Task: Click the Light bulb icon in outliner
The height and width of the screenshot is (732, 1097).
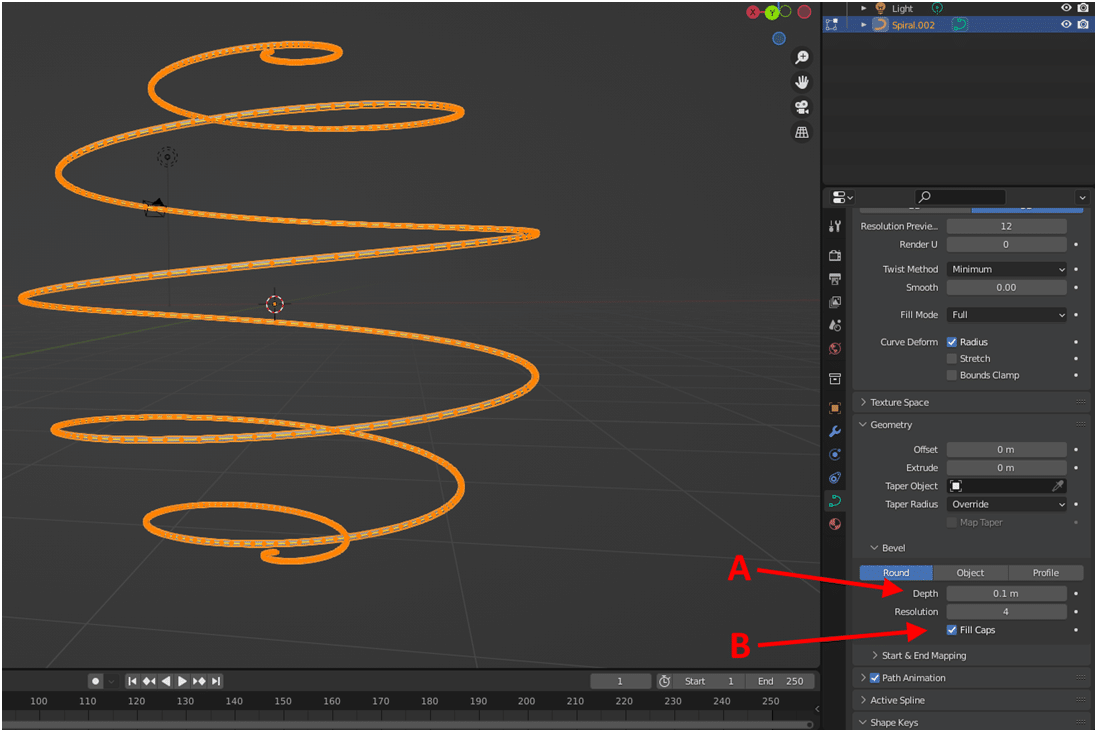Action: (881, 8)
